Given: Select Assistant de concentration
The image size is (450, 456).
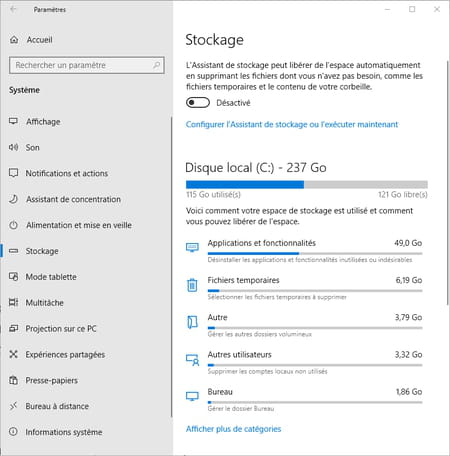Looking at the screenshot, I should coord(73,199).
